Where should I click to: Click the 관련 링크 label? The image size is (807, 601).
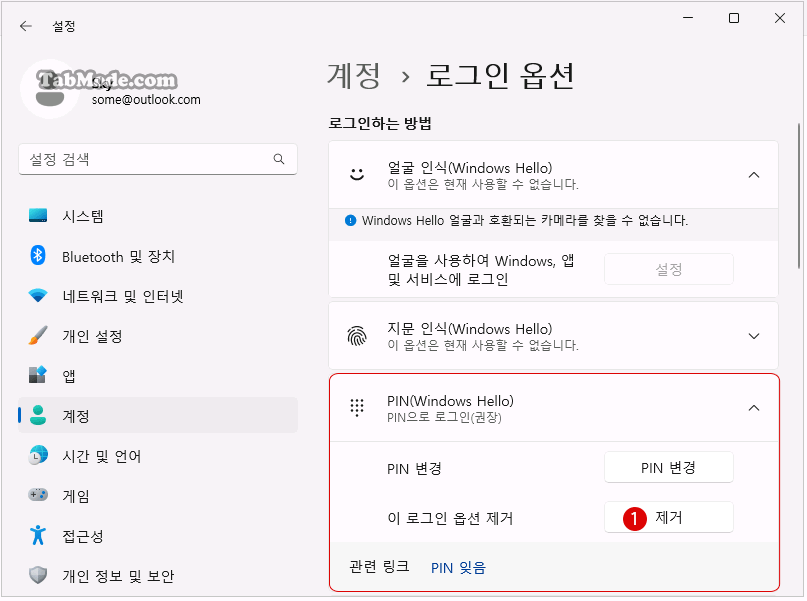379,567
